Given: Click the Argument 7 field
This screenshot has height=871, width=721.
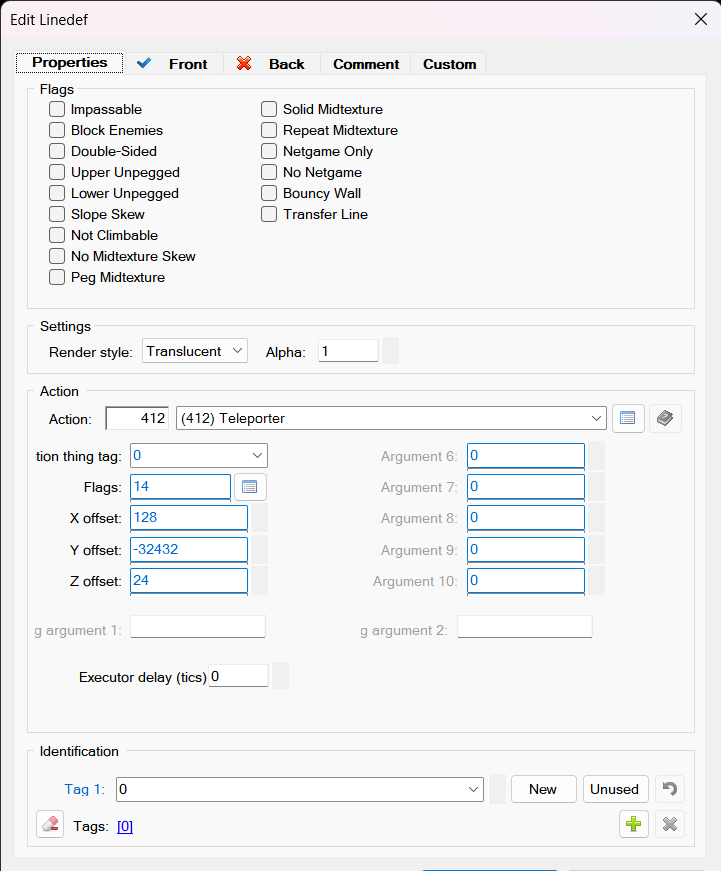Looking at the screenshot, I should pyautogui.click(x=525, y=487).
